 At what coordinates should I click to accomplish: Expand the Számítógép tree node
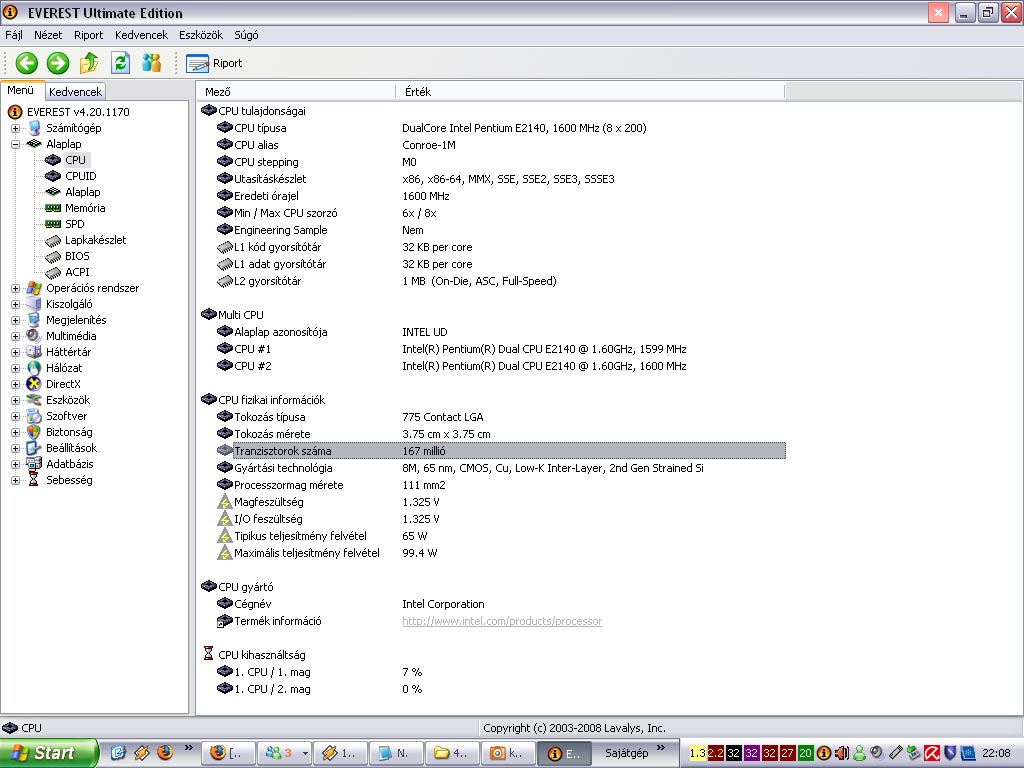click(x=15, y=128)
